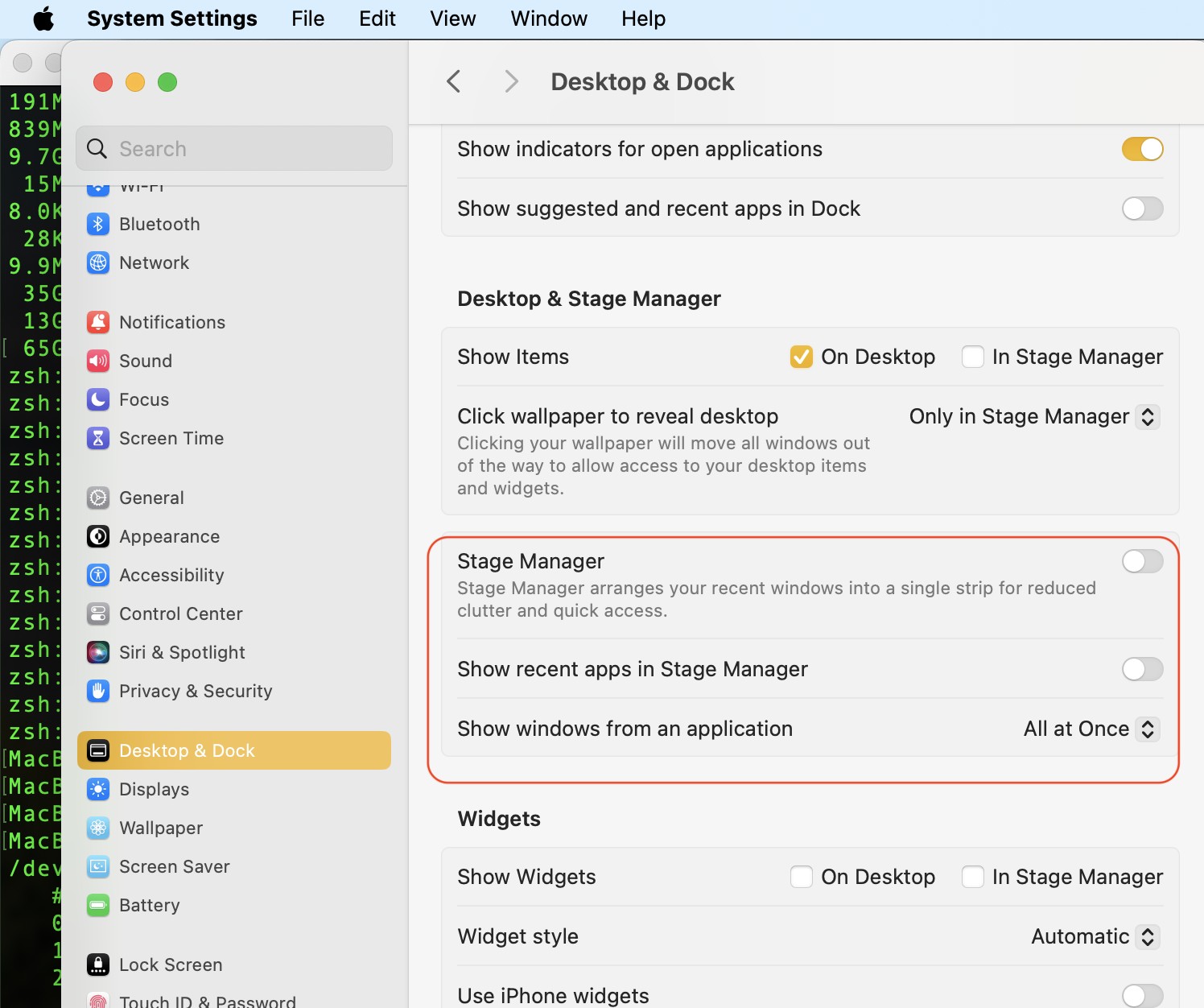Check Show Items In Stage Manager
The height and width of the screenshot is (1008, 1204).
coord(973,357)
